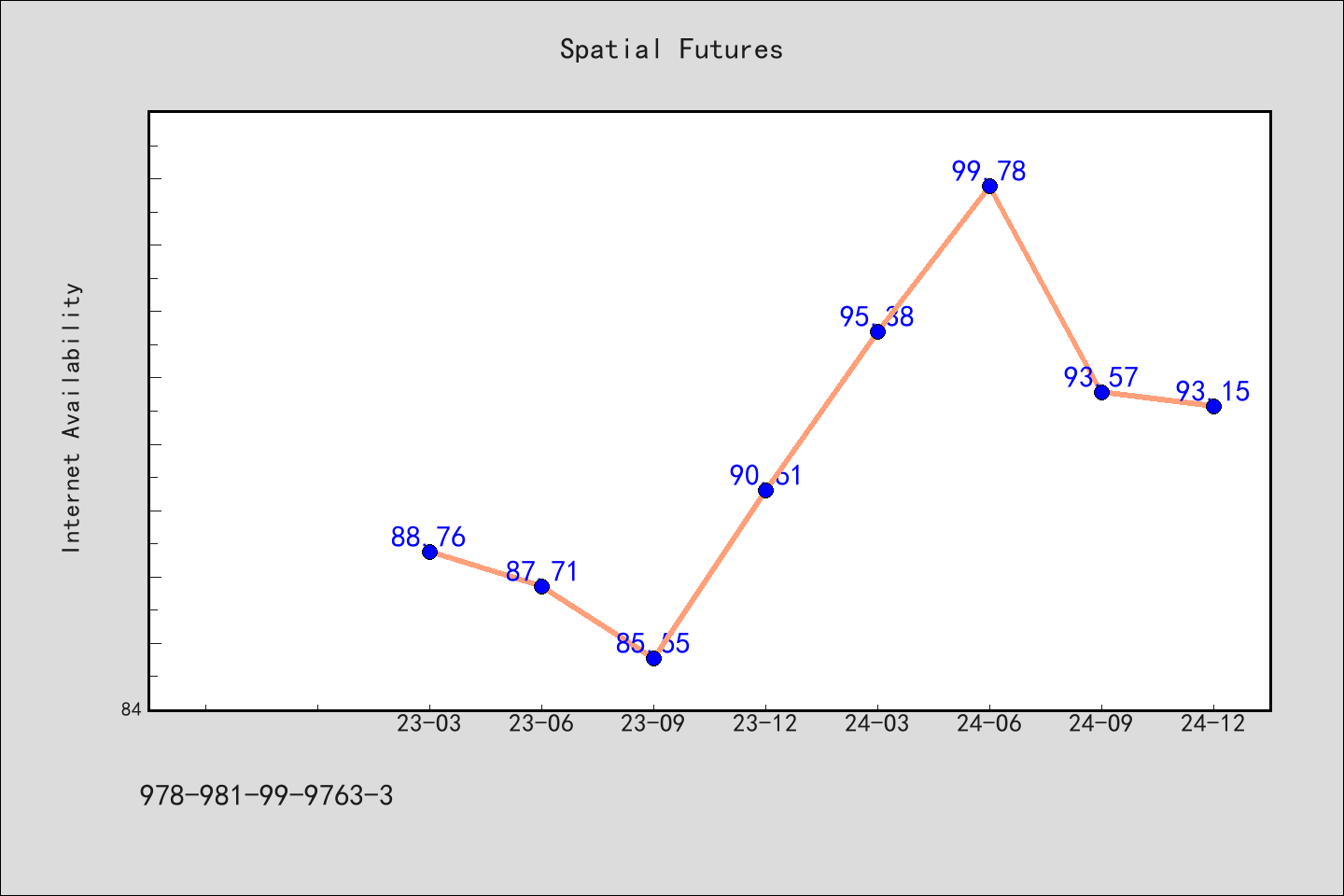Click the 23-03 data point marker
The width and height of the screenshot is (1344, 896).
[x=429, y=552]
